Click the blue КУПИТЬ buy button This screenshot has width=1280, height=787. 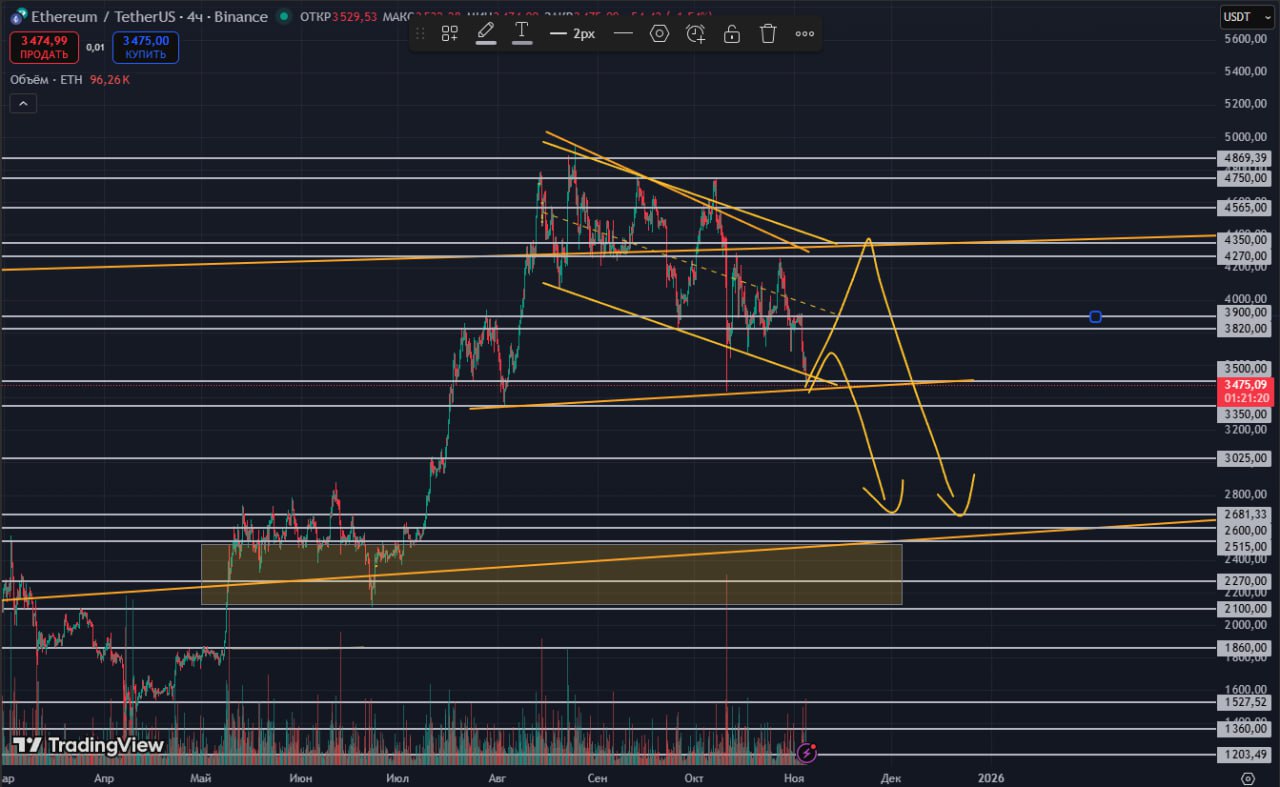[x=146, y=47]
